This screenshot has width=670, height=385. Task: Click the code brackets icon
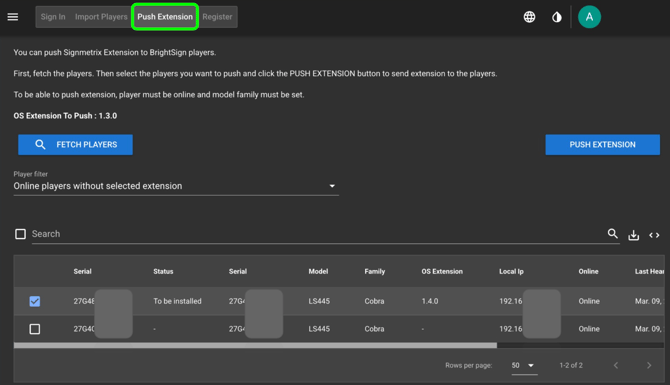[x=654, y=235]
